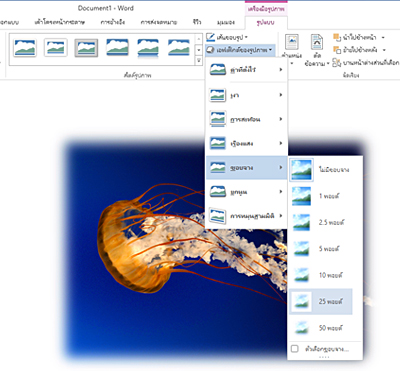
Task: Open the Reflection (การสะท้อน) effects submenu
Action: click(246, 119)
